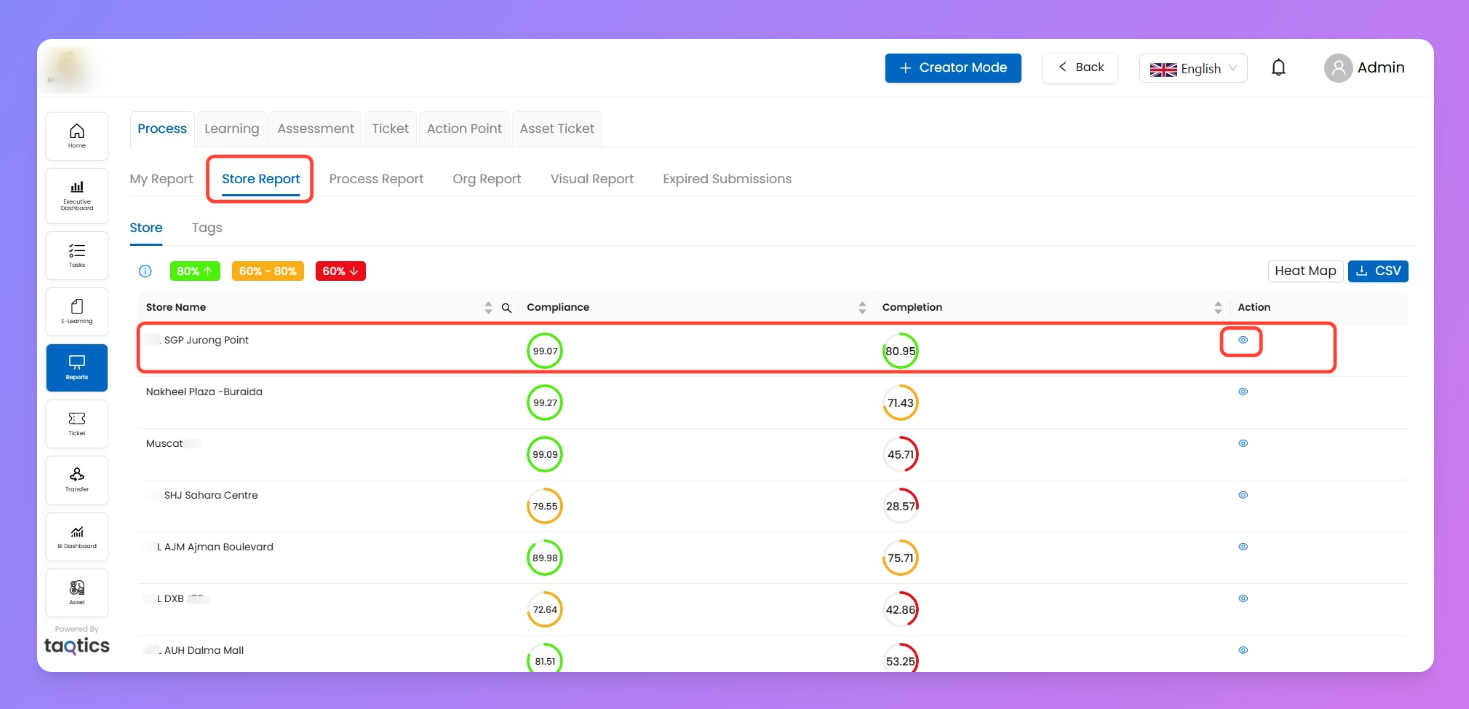Image resolution: width=1469 pixels, height=709 pixels.
Task: Switch to the Tags tab
Action: [207, 228]
